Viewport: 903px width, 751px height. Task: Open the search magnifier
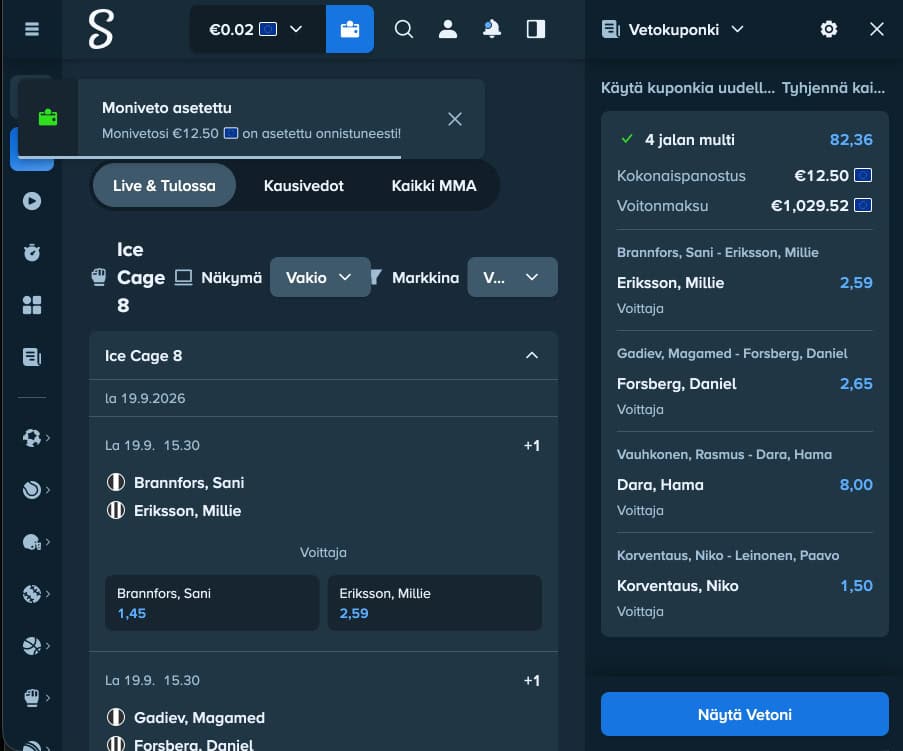coord(404,29)
